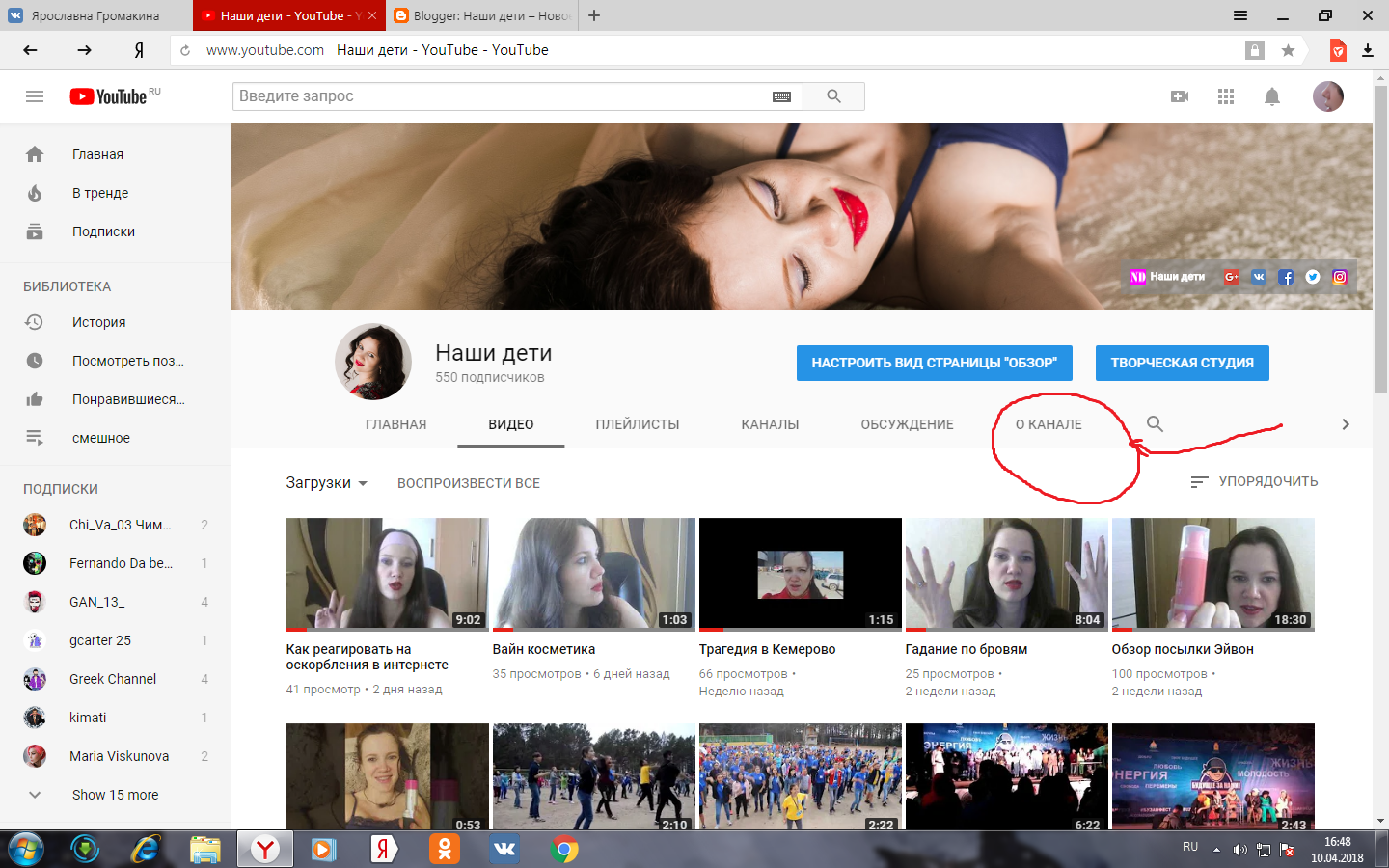1389x868 pixels.
Task: Open Обзор посылки Эйвон video thumbnail
Action: (x=1213, y=575)
